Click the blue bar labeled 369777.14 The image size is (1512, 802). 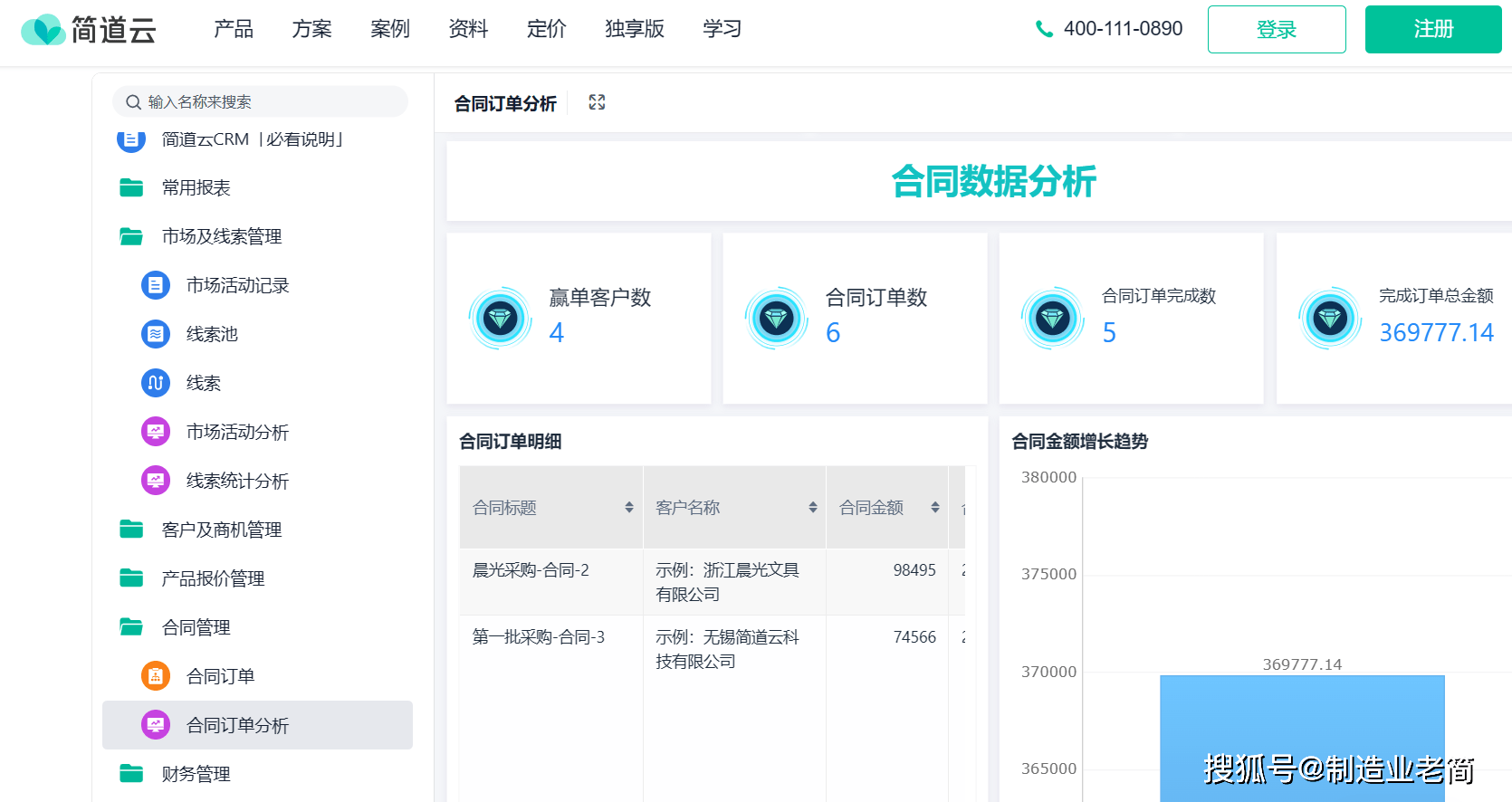tap(1302, 739)
